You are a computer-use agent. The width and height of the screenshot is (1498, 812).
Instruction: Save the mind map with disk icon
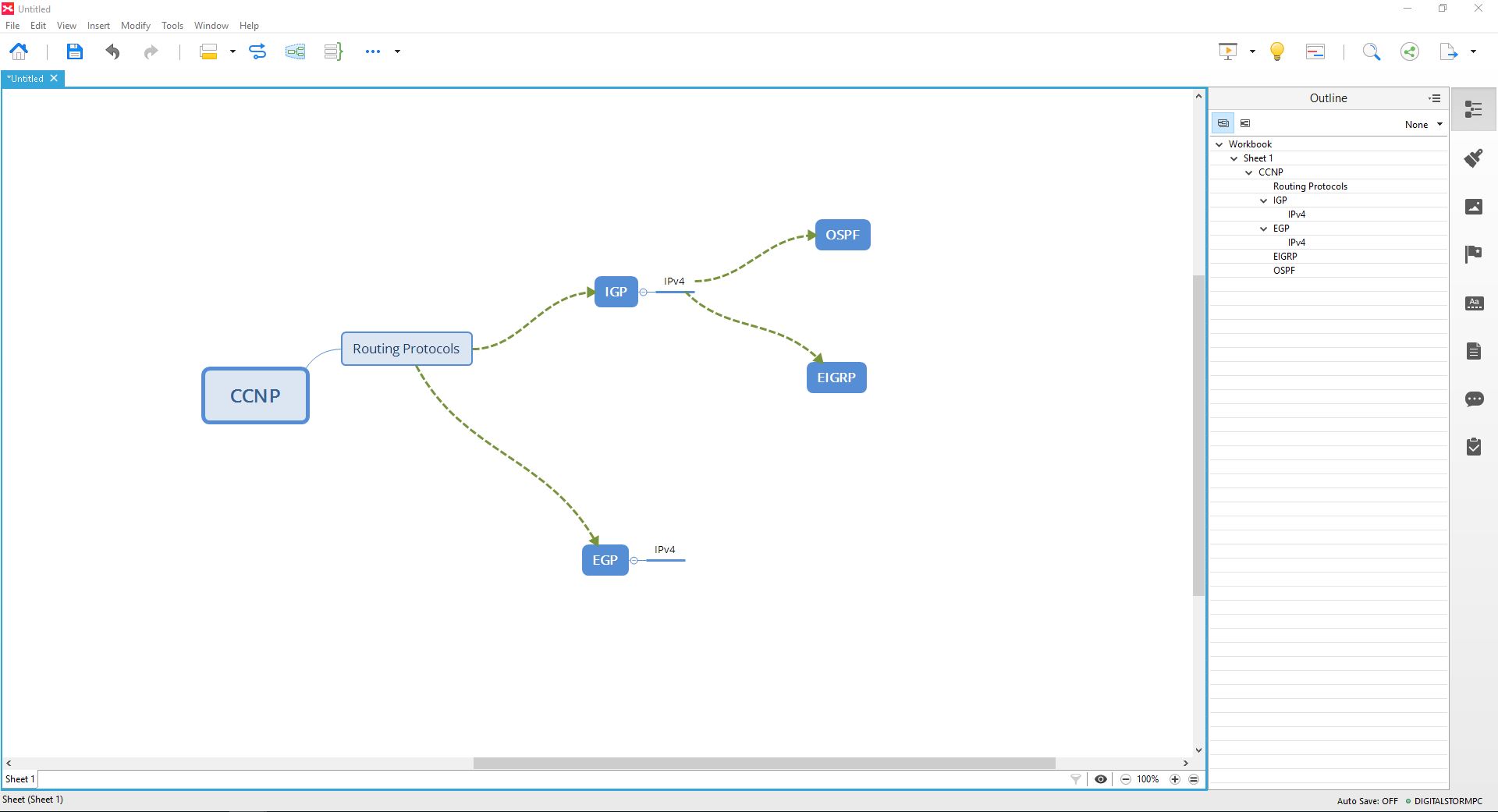click(74, 51)
